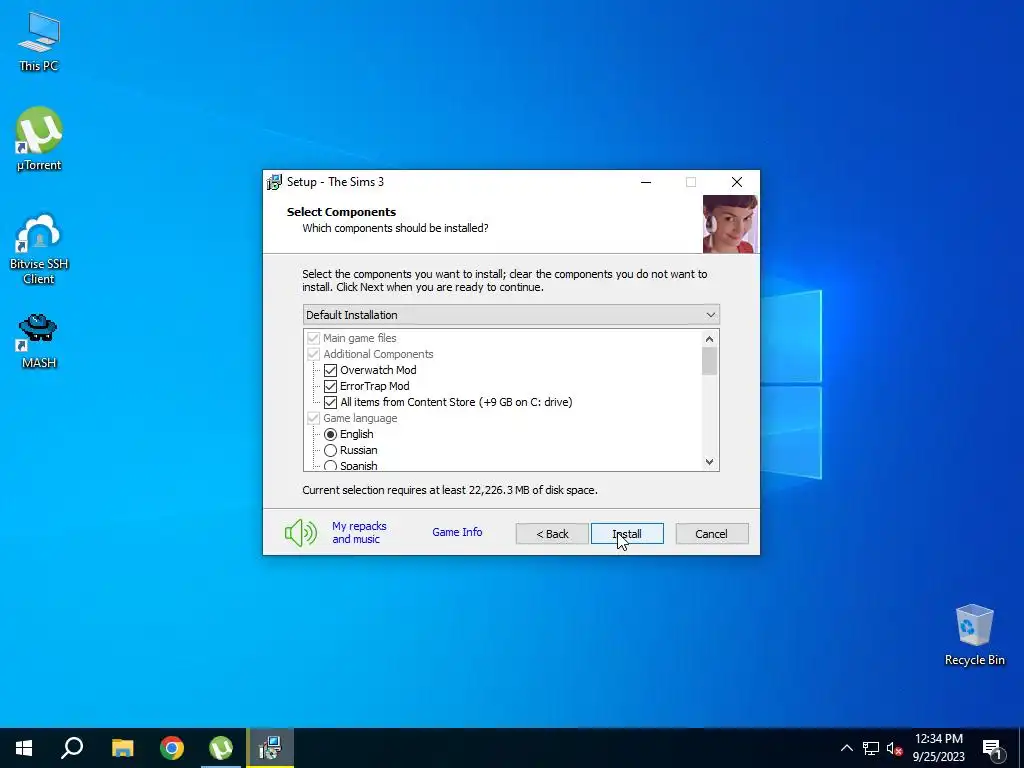Open the Windows Start menu
The width and height of the screenshot is (1024, 768).
pyautogui.click(x=24, y=748)
